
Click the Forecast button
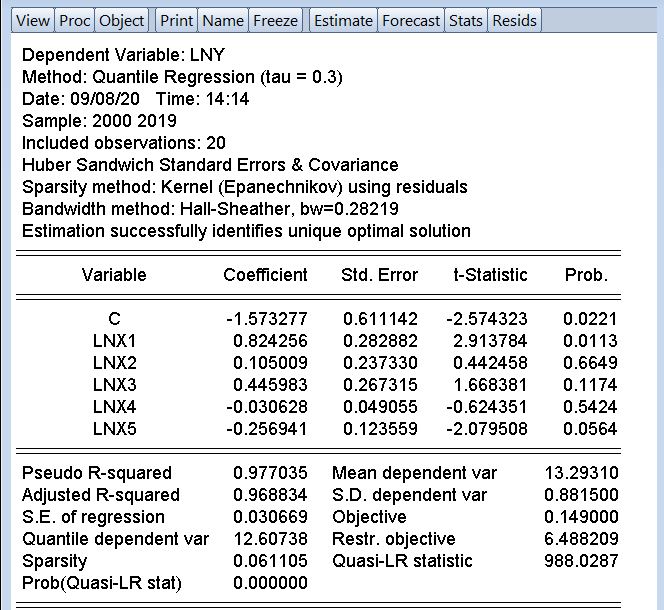click(411, 20)
